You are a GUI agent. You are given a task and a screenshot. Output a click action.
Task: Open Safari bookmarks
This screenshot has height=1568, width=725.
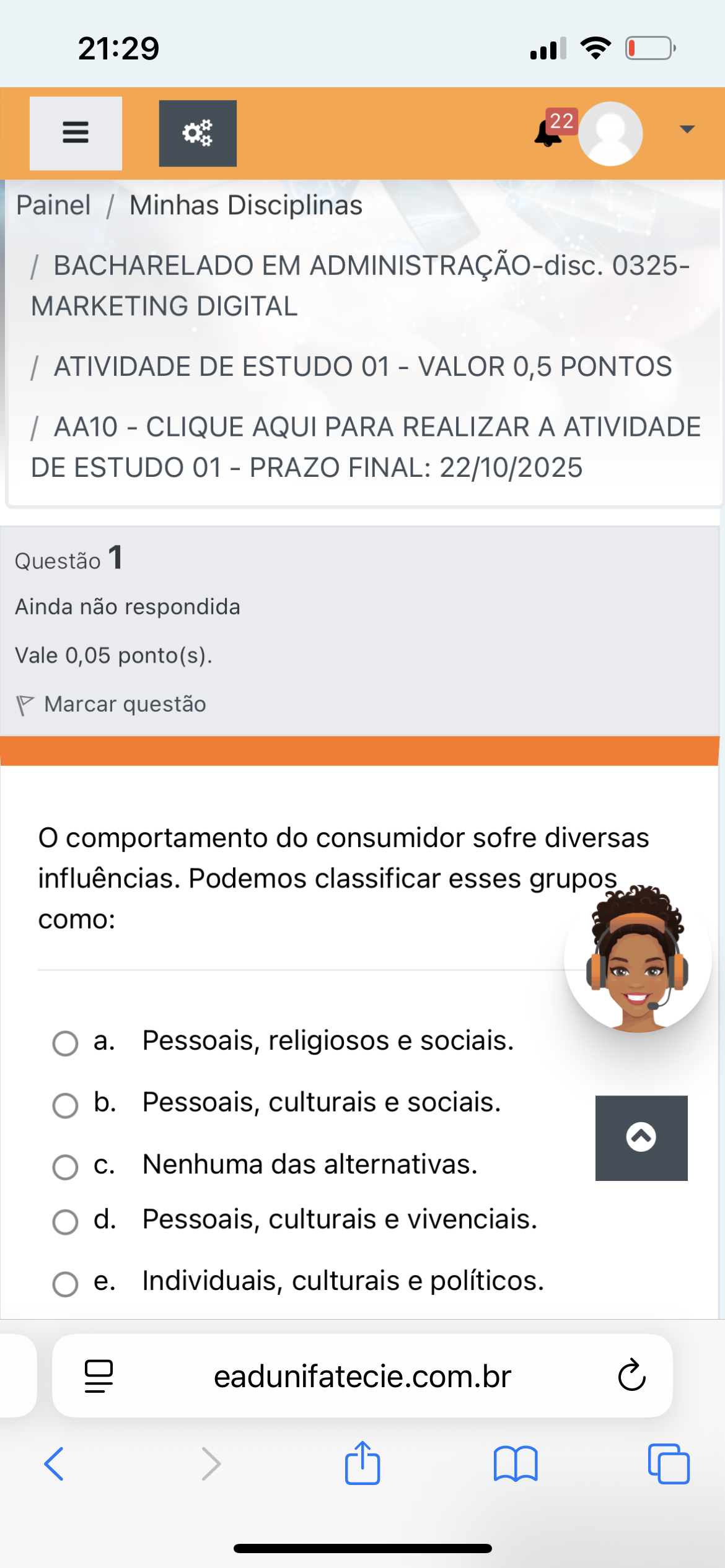[516, 1463]
